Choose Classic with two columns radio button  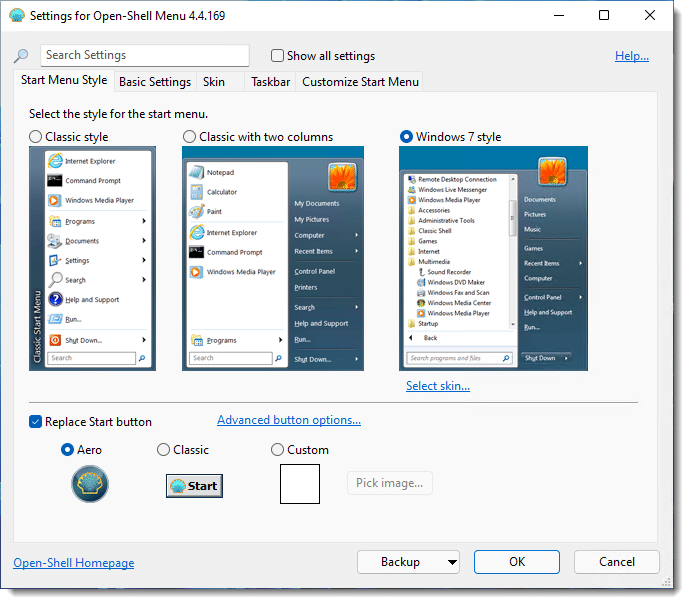click(x=189, y=137)
